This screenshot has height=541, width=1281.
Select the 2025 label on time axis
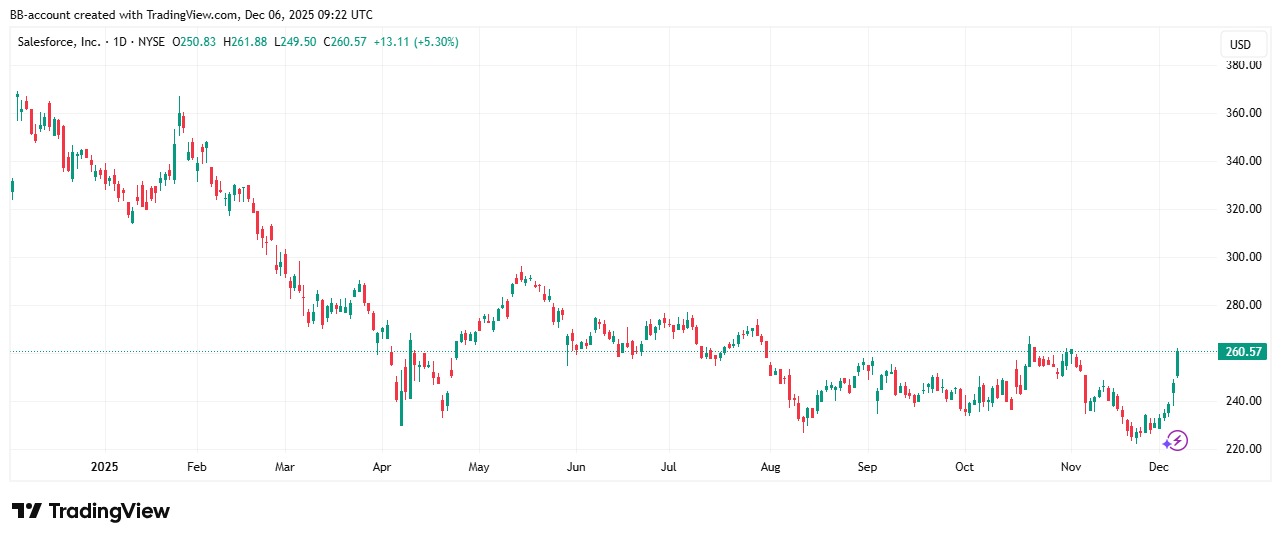click(105, 467)
